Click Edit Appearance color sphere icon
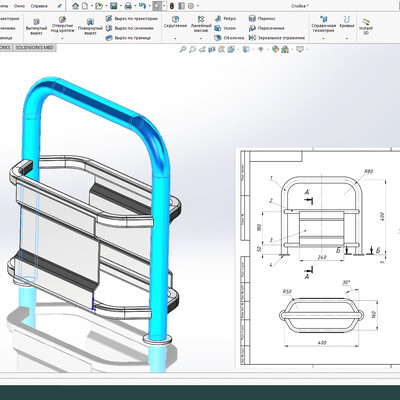 [275, 50]
